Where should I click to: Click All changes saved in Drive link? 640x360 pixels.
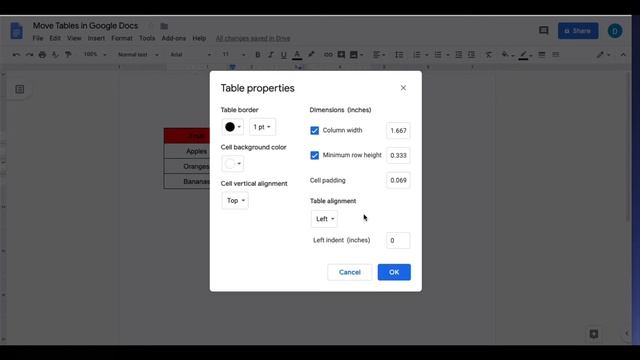coord(253,38)
